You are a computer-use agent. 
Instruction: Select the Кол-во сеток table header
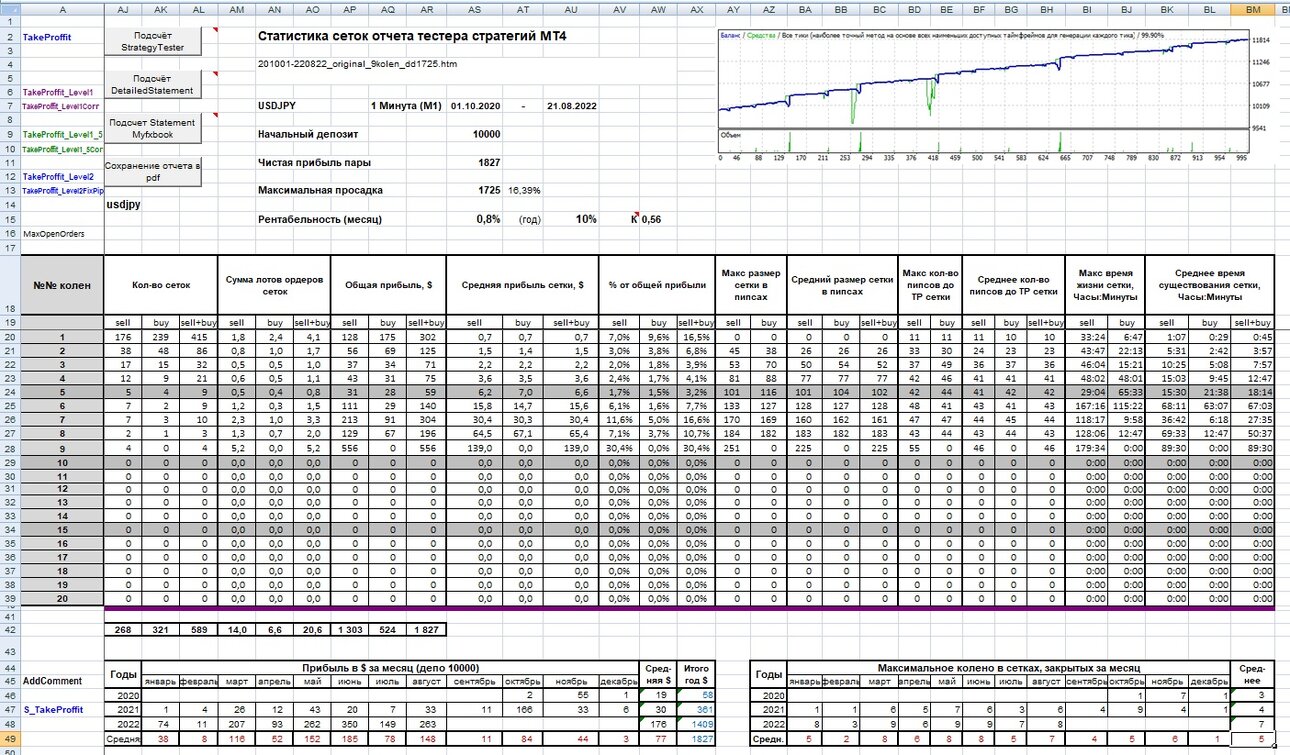click(161, 284)
